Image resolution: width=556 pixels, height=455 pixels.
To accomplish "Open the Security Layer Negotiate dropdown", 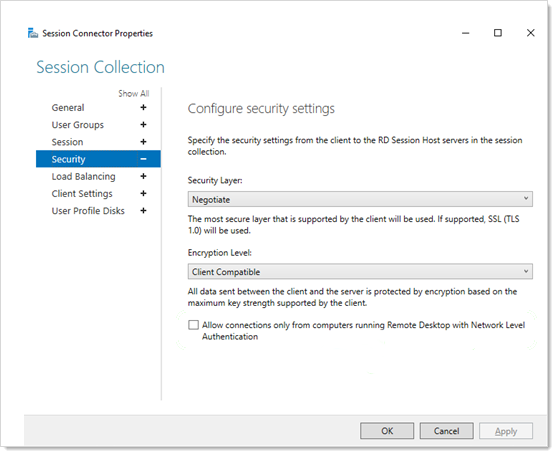I will pyautogui.click(x=360, y=199).
